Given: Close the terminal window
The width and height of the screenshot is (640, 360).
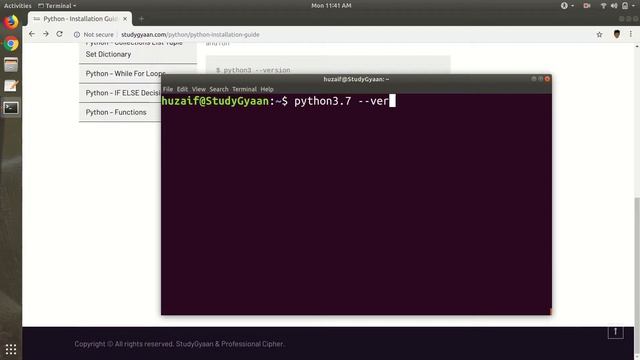Looking at the screenshot, I should pos(547,79).
